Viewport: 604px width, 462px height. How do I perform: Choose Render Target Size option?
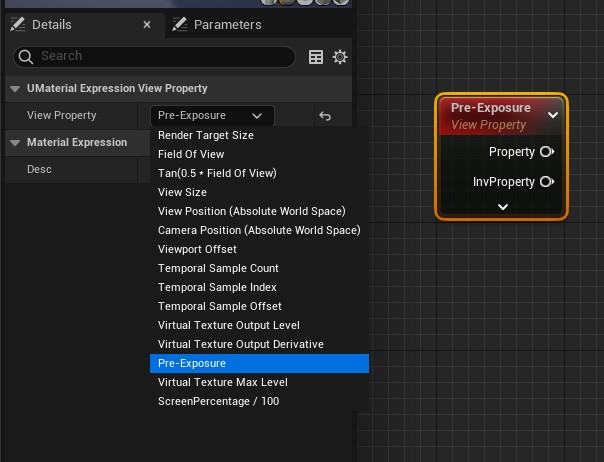pos(206,135)
